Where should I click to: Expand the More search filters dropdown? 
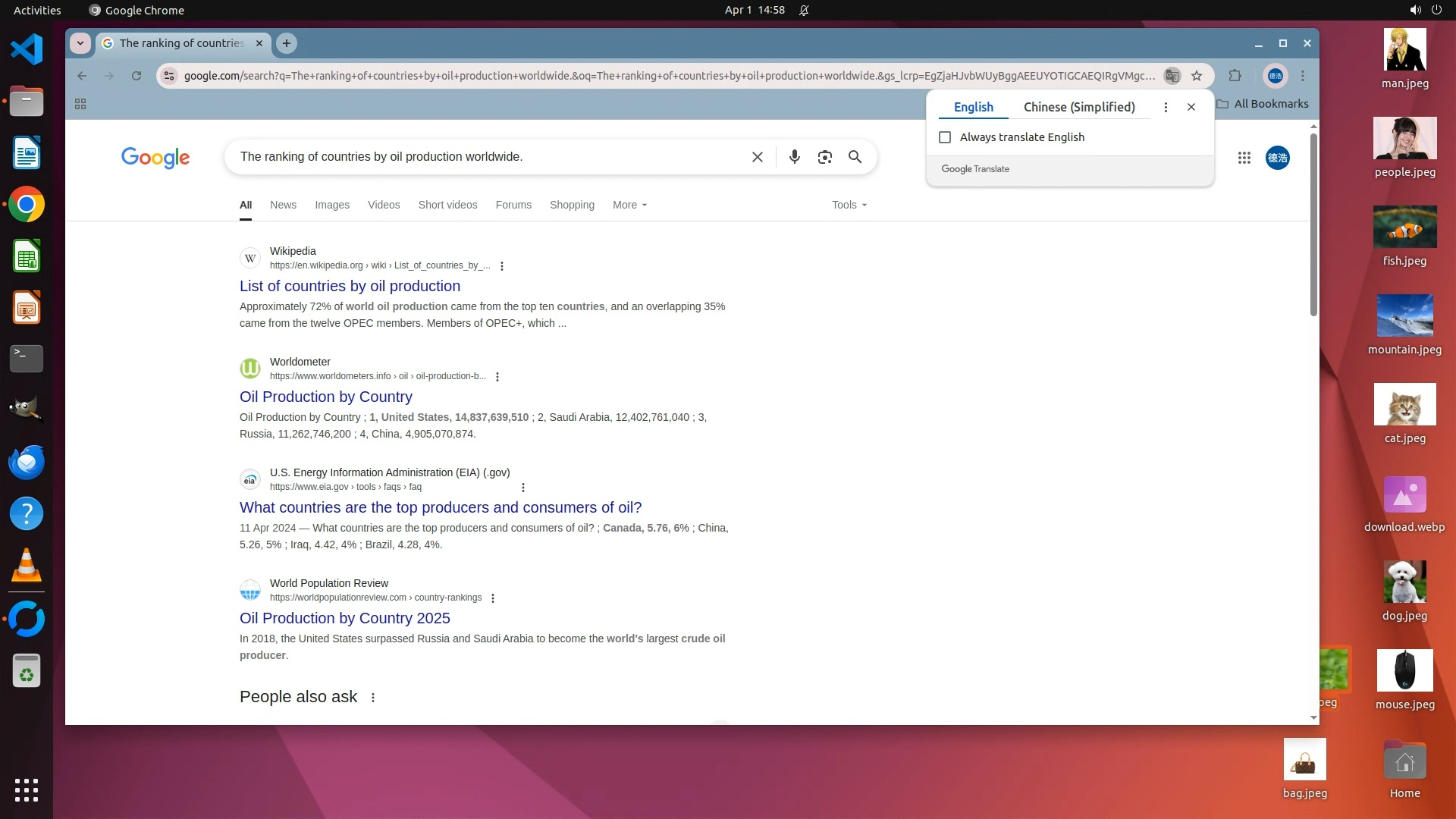[629, 205]
